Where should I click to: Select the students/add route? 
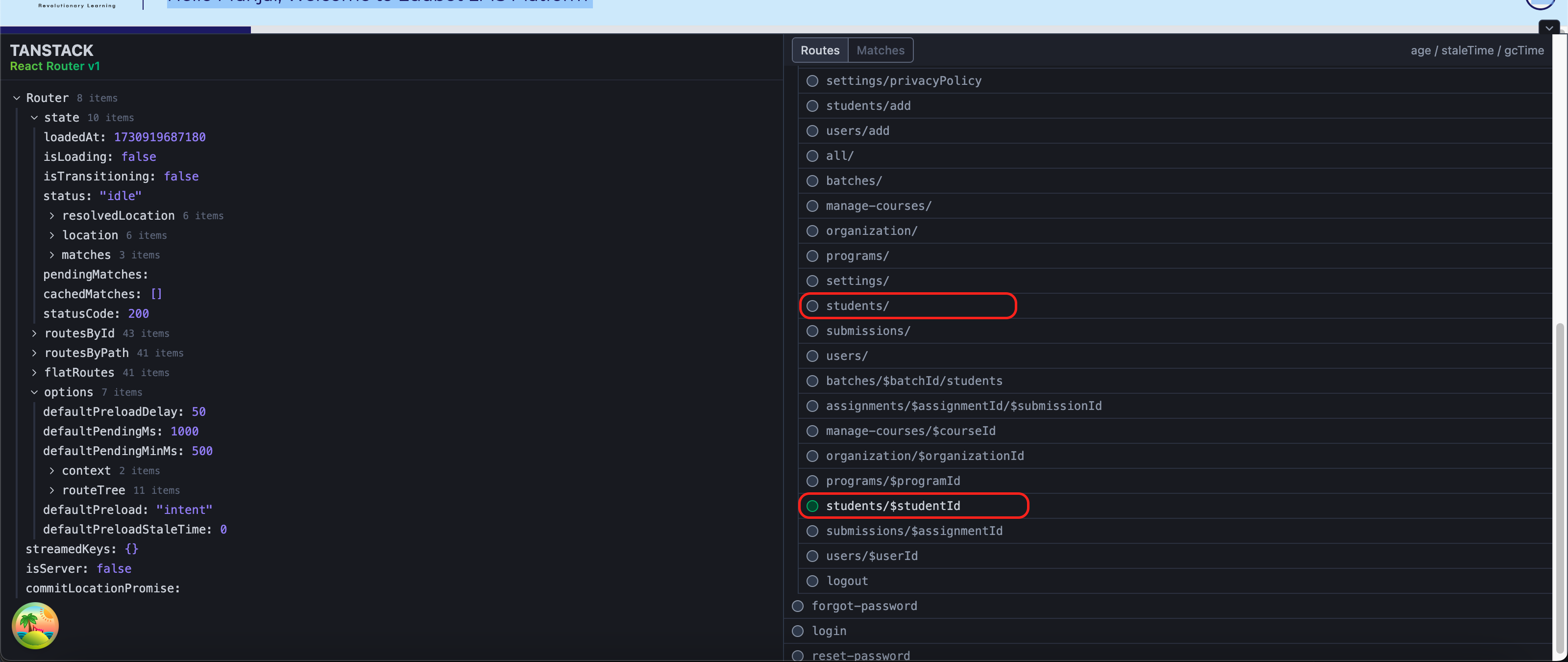coord(1175,106)
